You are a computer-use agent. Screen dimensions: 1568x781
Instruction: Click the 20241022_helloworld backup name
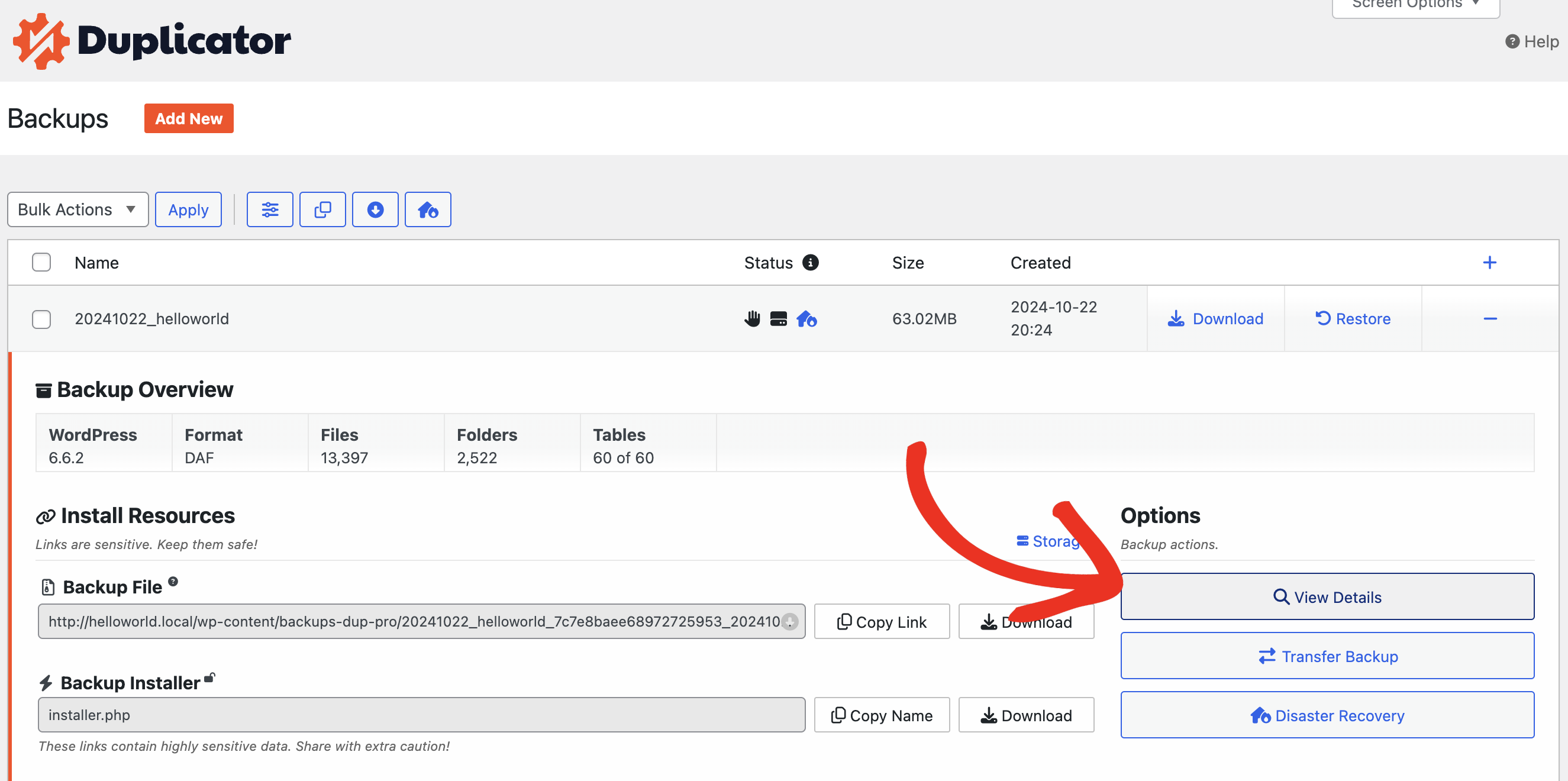coord(151,318)
